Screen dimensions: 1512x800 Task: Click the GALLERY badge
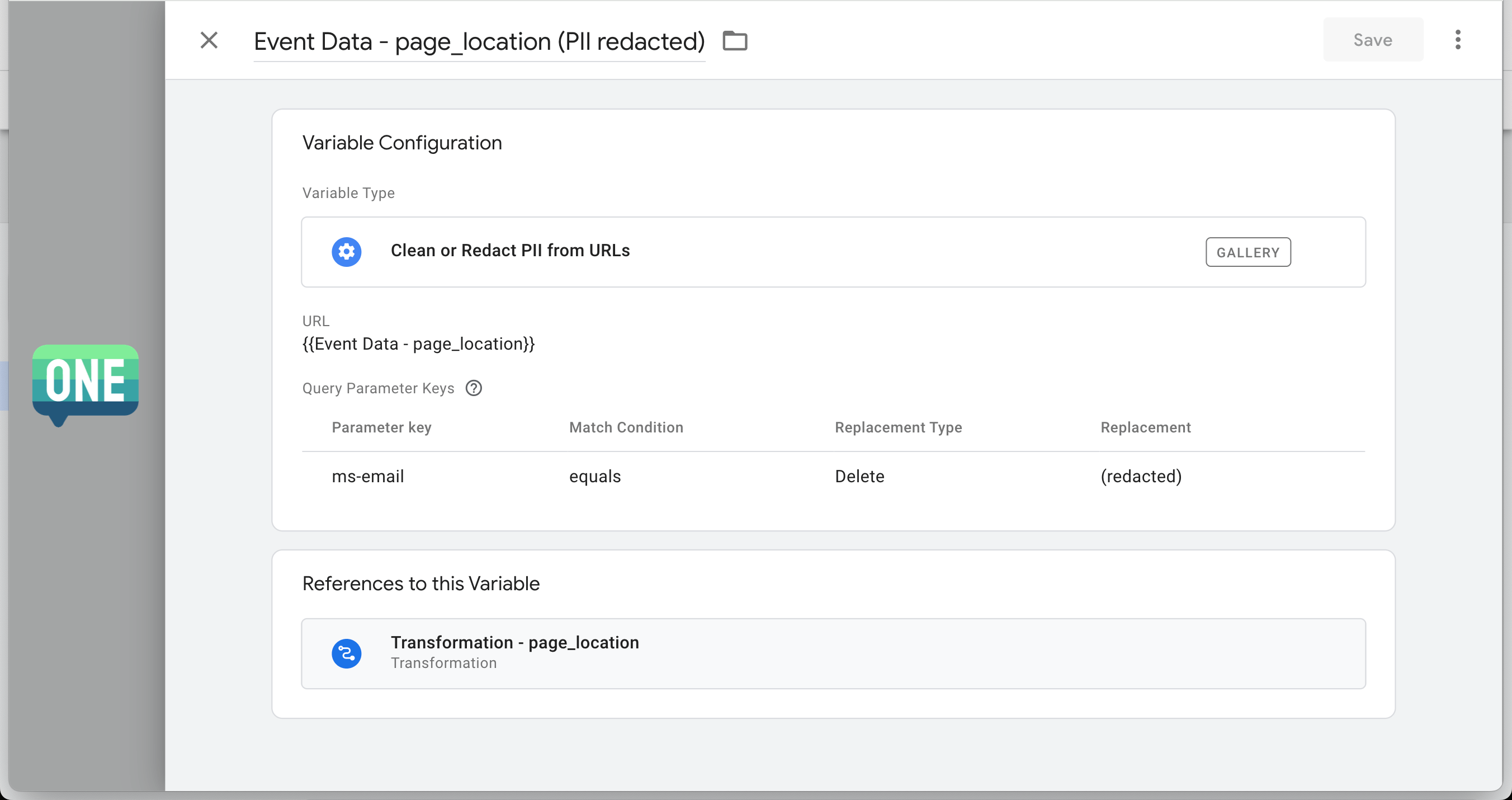[x=1248, y=252]
